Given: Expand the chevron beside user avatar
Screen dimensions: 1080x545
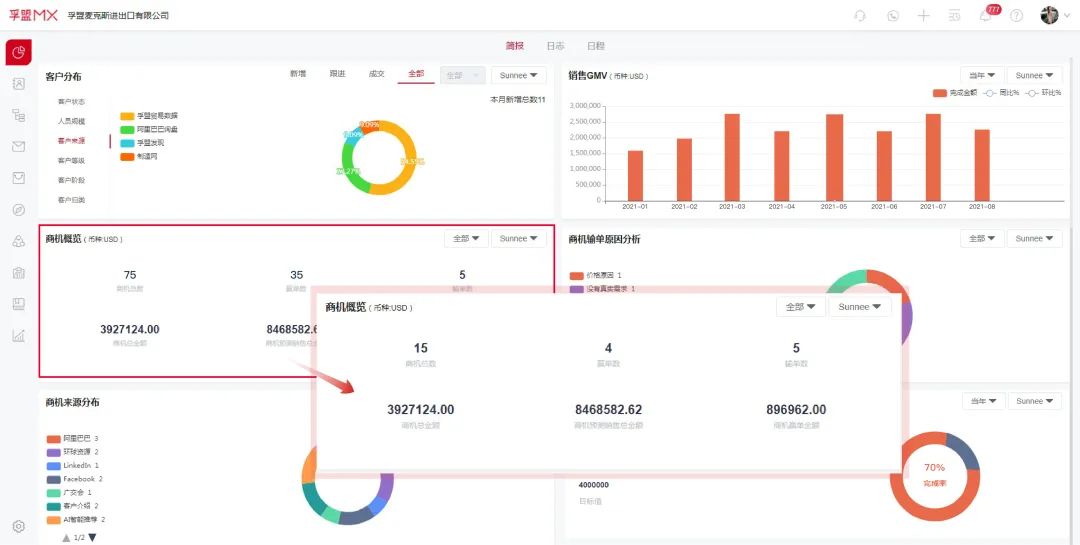Looking at the screenshot, I should coord(1067,16).
